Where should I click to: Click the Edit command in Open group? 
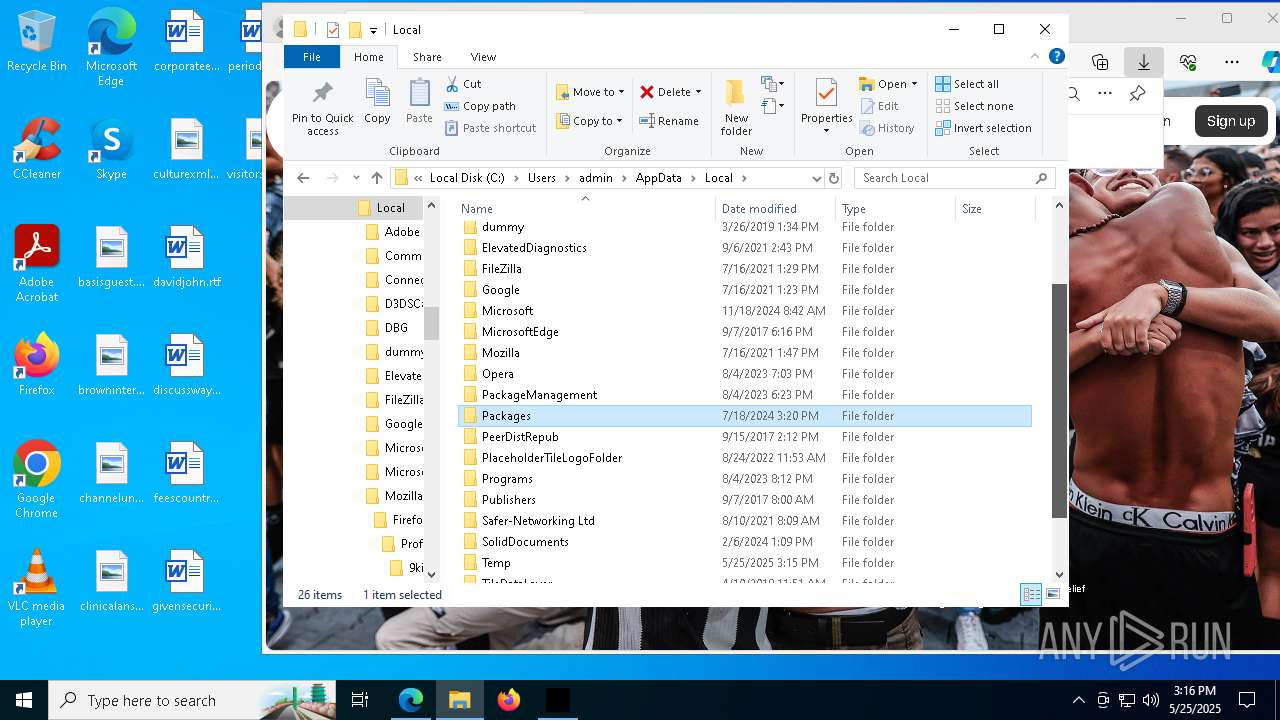pos(879,106)
